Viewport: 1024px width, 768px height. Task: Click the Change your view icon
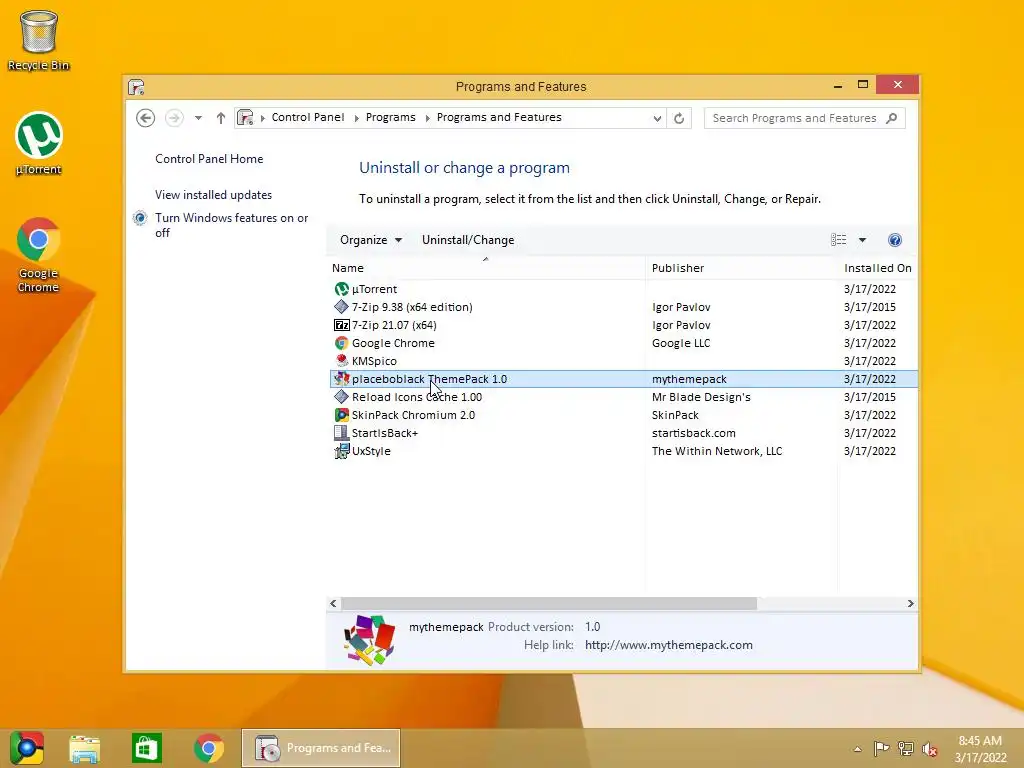tap(839, 240)
